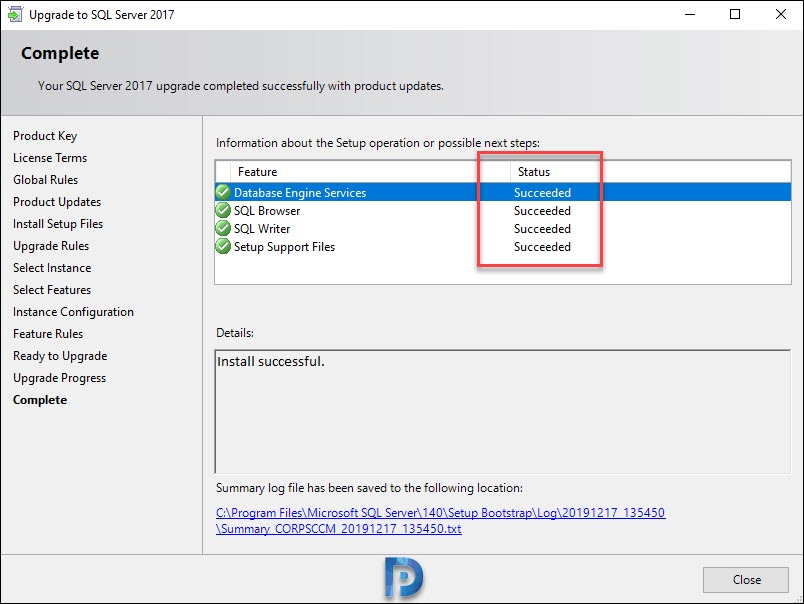Click the Upgrade Progress step
The width and height of the screenshot is (804, 604).
pos(59,378)
